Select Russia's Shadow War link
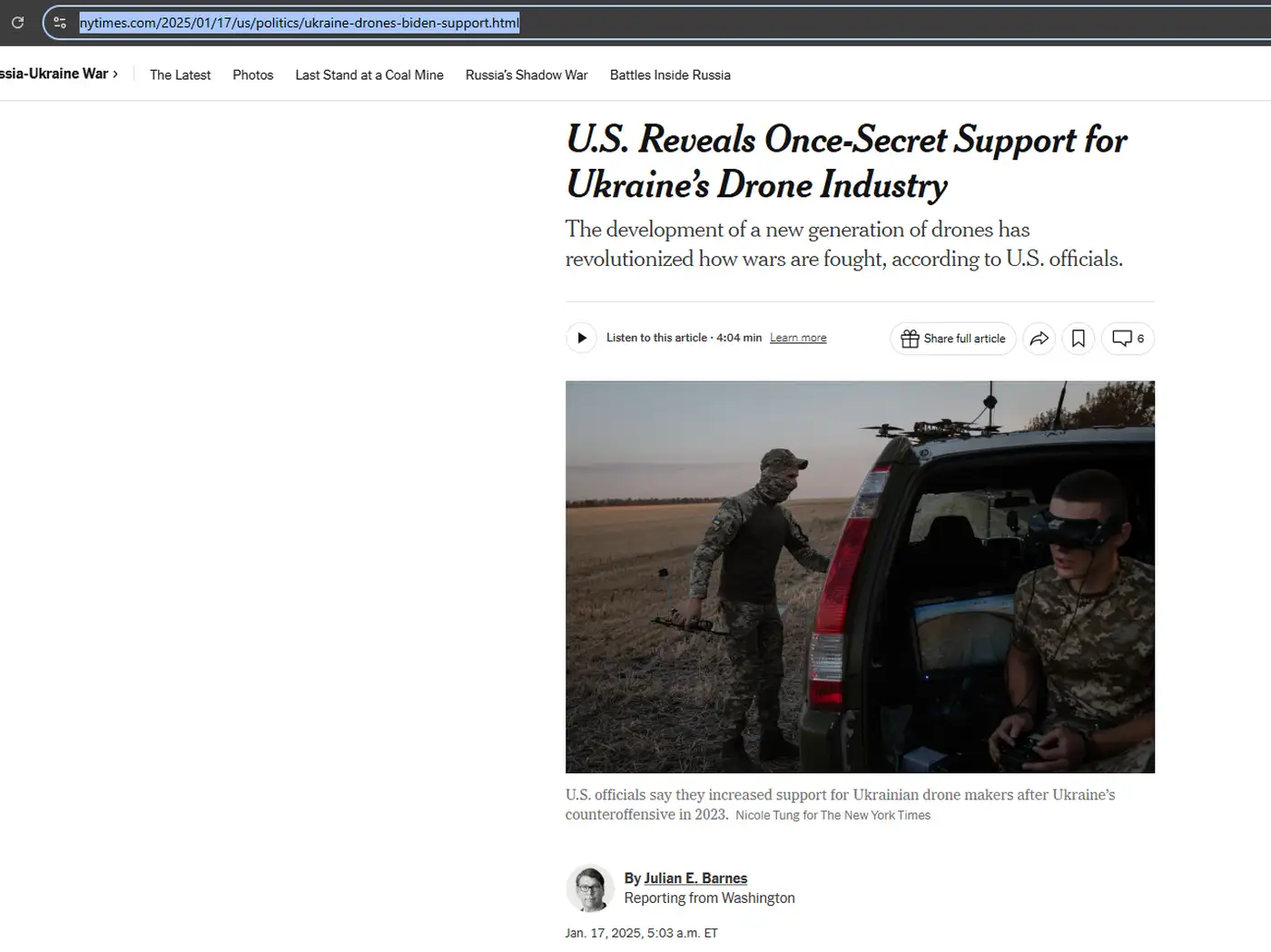Viewport: 1271px width, 952px height. click(526, 75)
